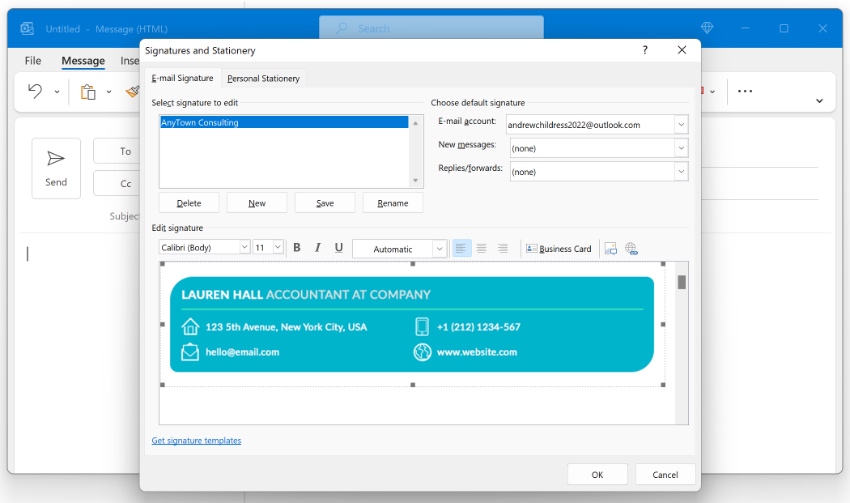The width and height of the screenshot is (850, 503).
Task: Insert a Business Card
Action: [559, 248]
